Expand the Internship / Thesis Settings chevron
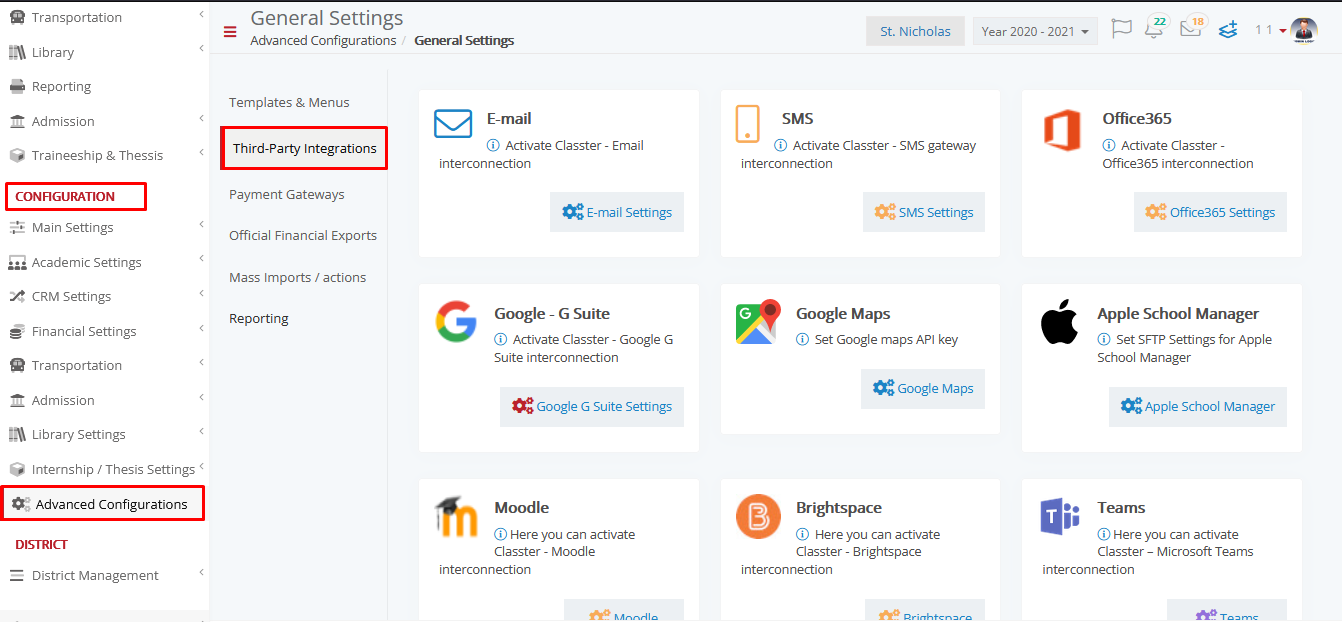This screenshot has height=622, width=1342. coord(201,467)
